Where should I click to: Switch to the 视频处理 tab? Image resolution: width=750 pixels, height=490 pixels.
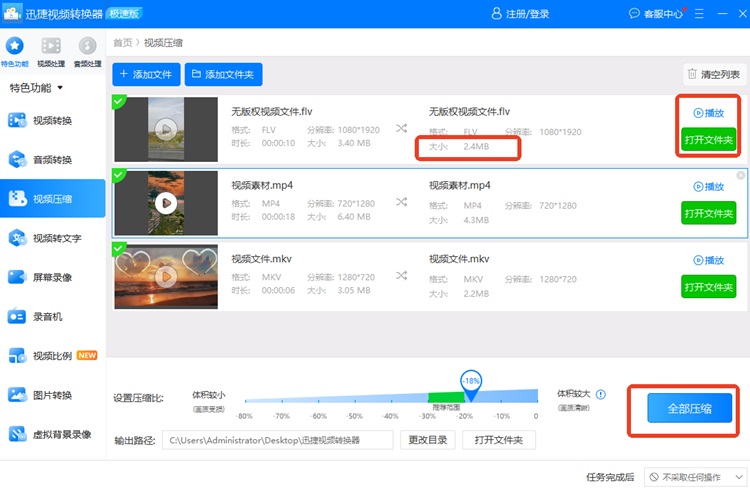point(51,52)
